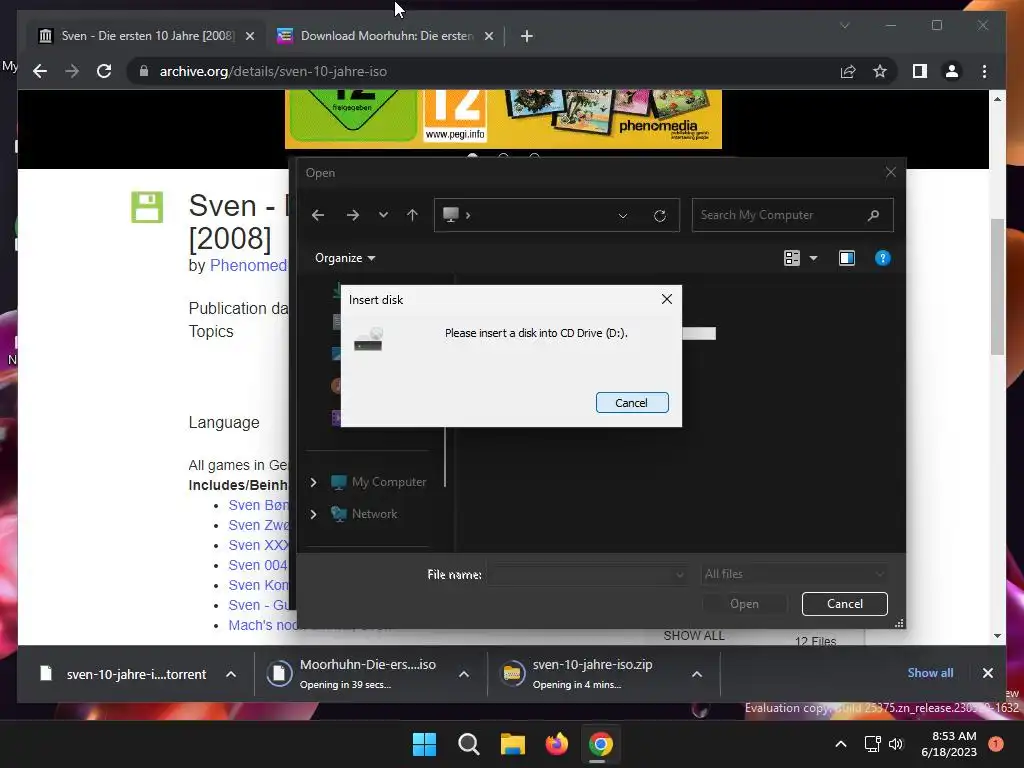Screen dimensions: 1024x768
Task: Open File Explorer from taskbar
Action: [513, 744]
